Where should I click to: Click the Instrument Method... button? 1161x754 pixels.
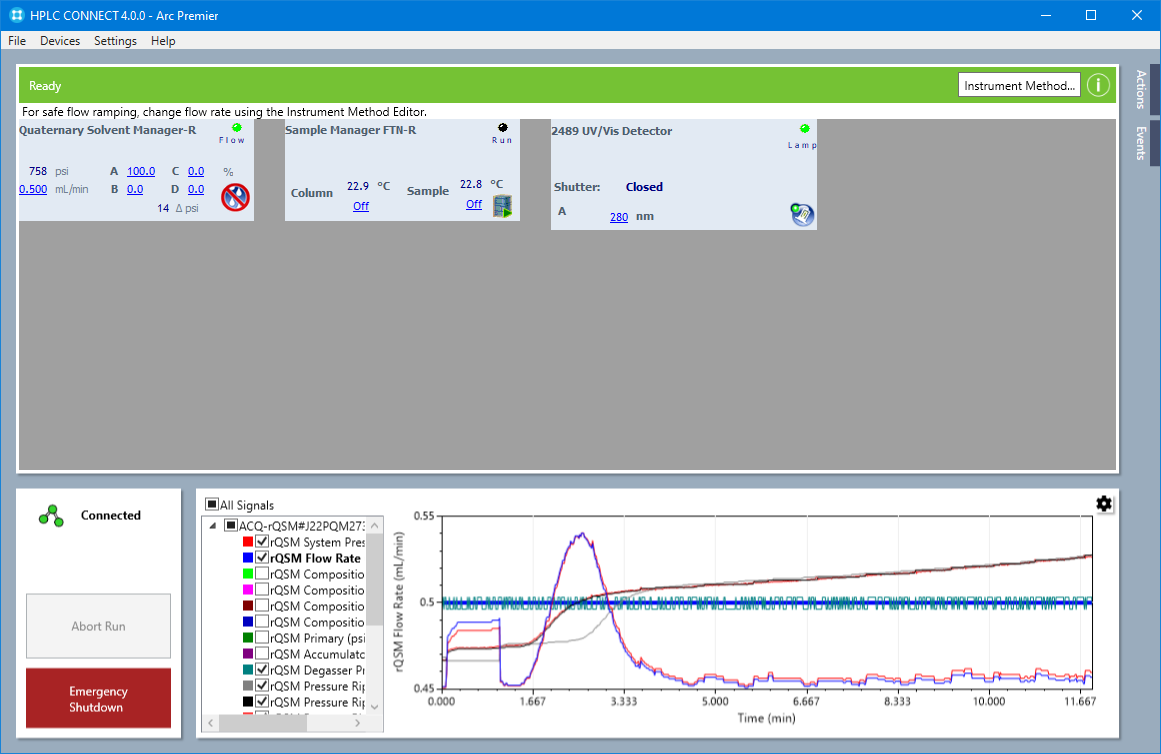coord(1019,85)
